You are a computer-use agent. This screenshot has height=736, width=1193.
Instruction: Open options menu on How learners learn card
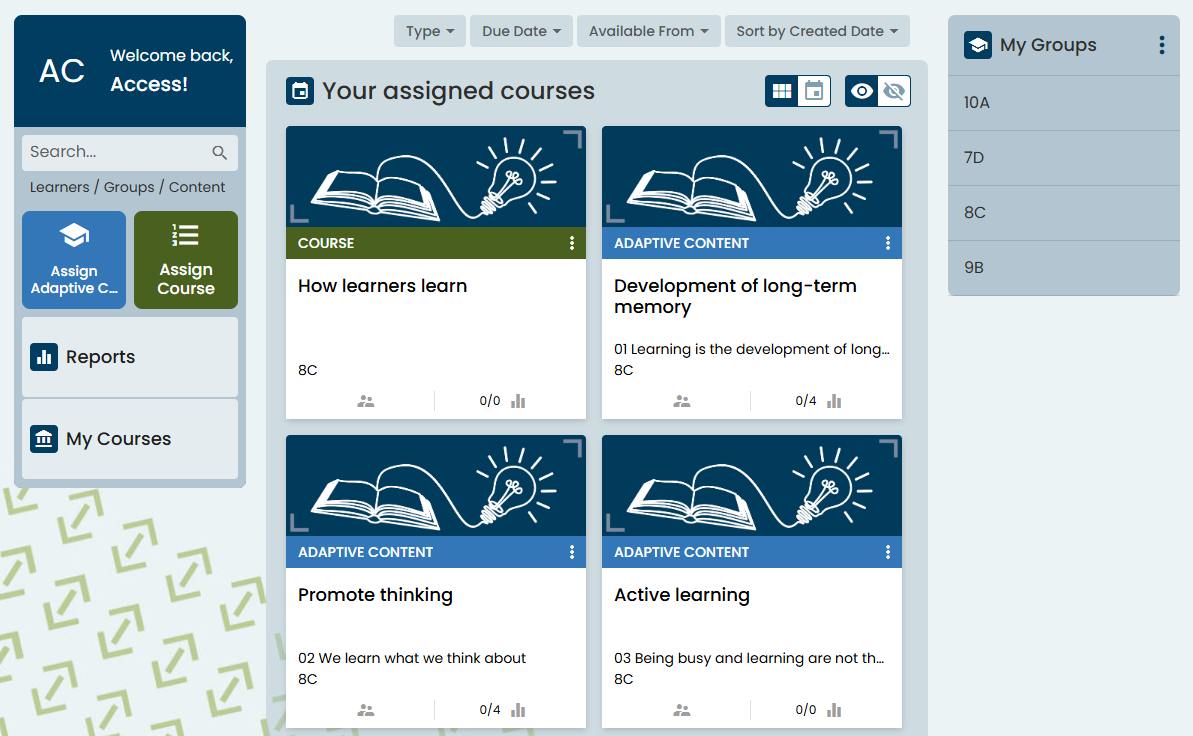pyautogui.click(x=572, y=243)
